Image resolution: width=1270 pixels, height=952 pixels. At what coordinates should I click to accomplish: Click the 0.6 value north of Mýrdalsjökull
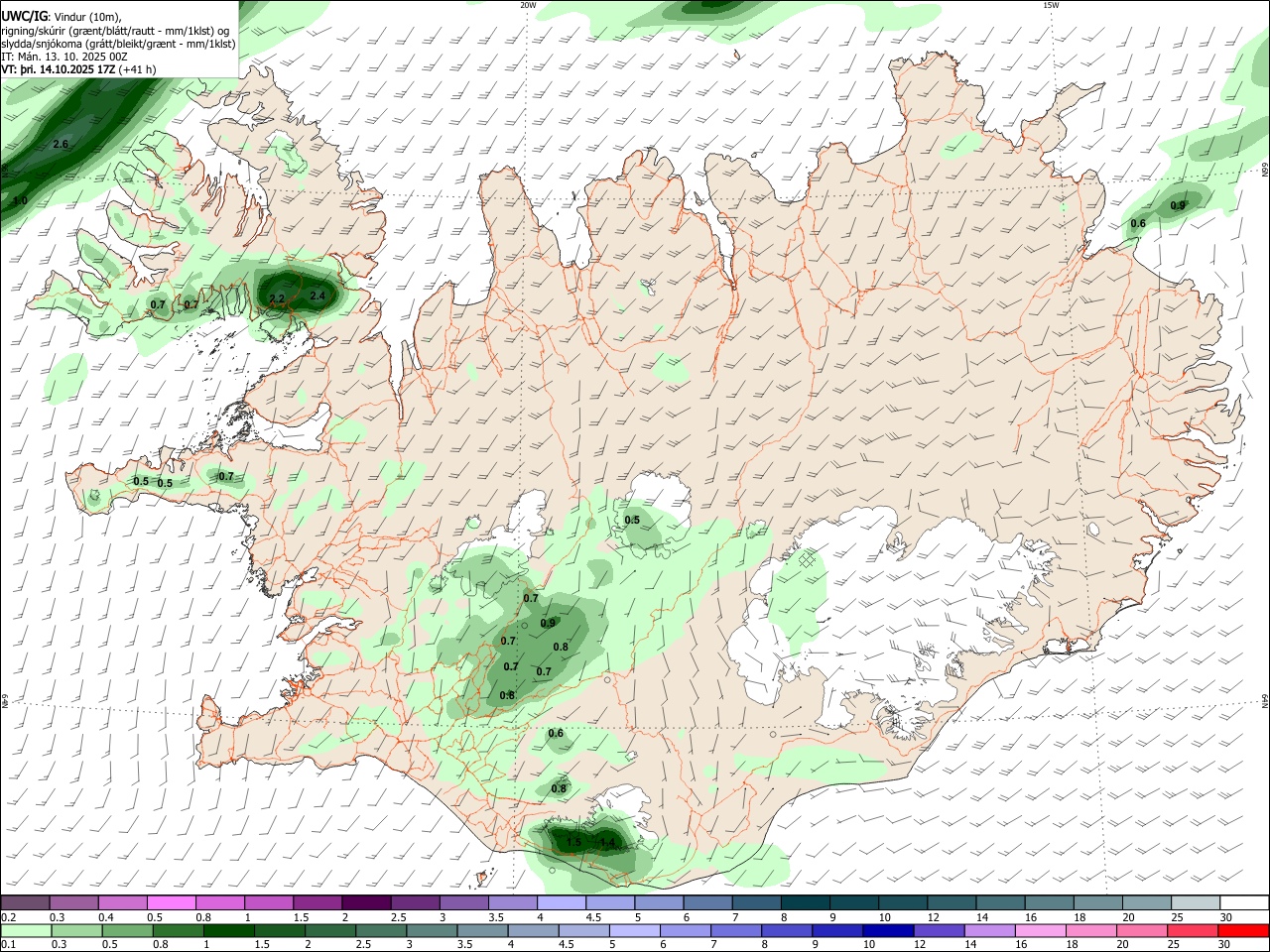556,734
